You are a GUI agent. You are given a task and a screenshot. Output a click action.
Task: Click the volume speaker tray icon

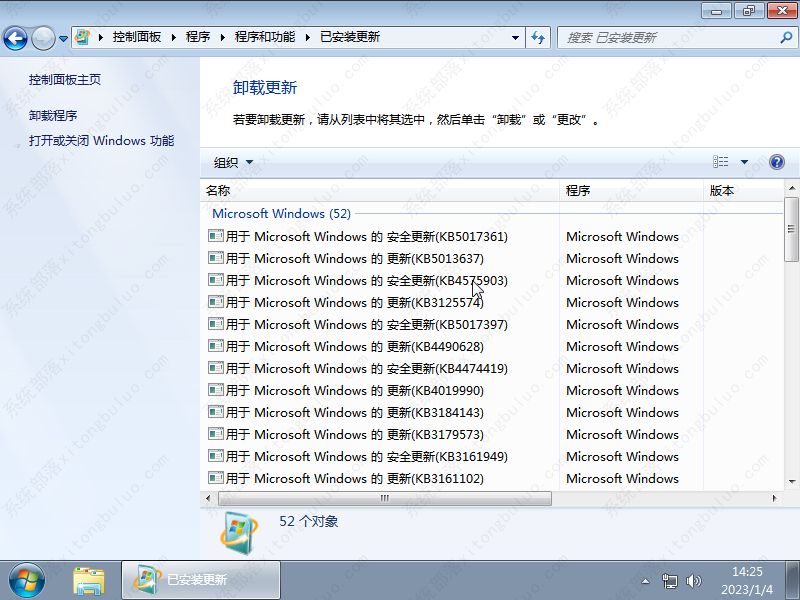694,580
